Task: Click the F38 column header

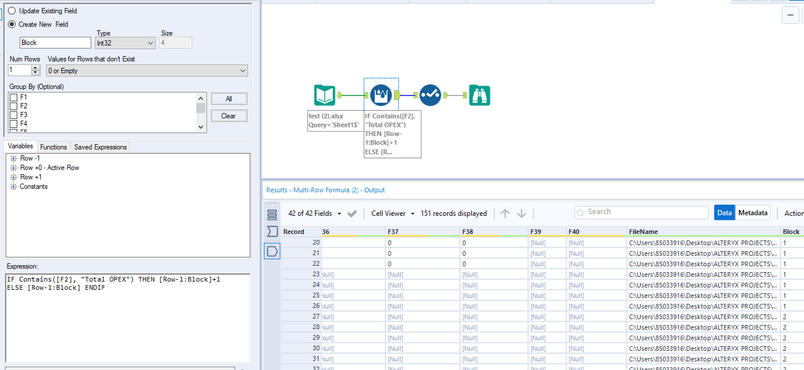Action: [x=494, y=232]
